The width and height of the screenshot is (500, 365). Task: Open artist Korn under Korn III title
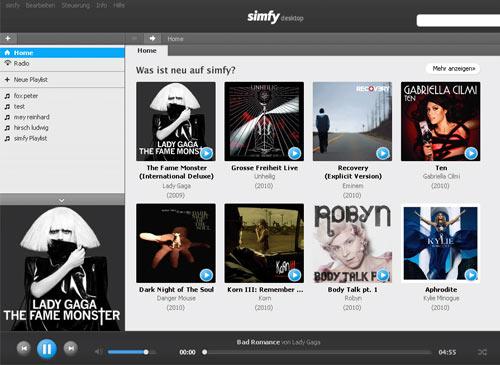(x=264, y=298)
